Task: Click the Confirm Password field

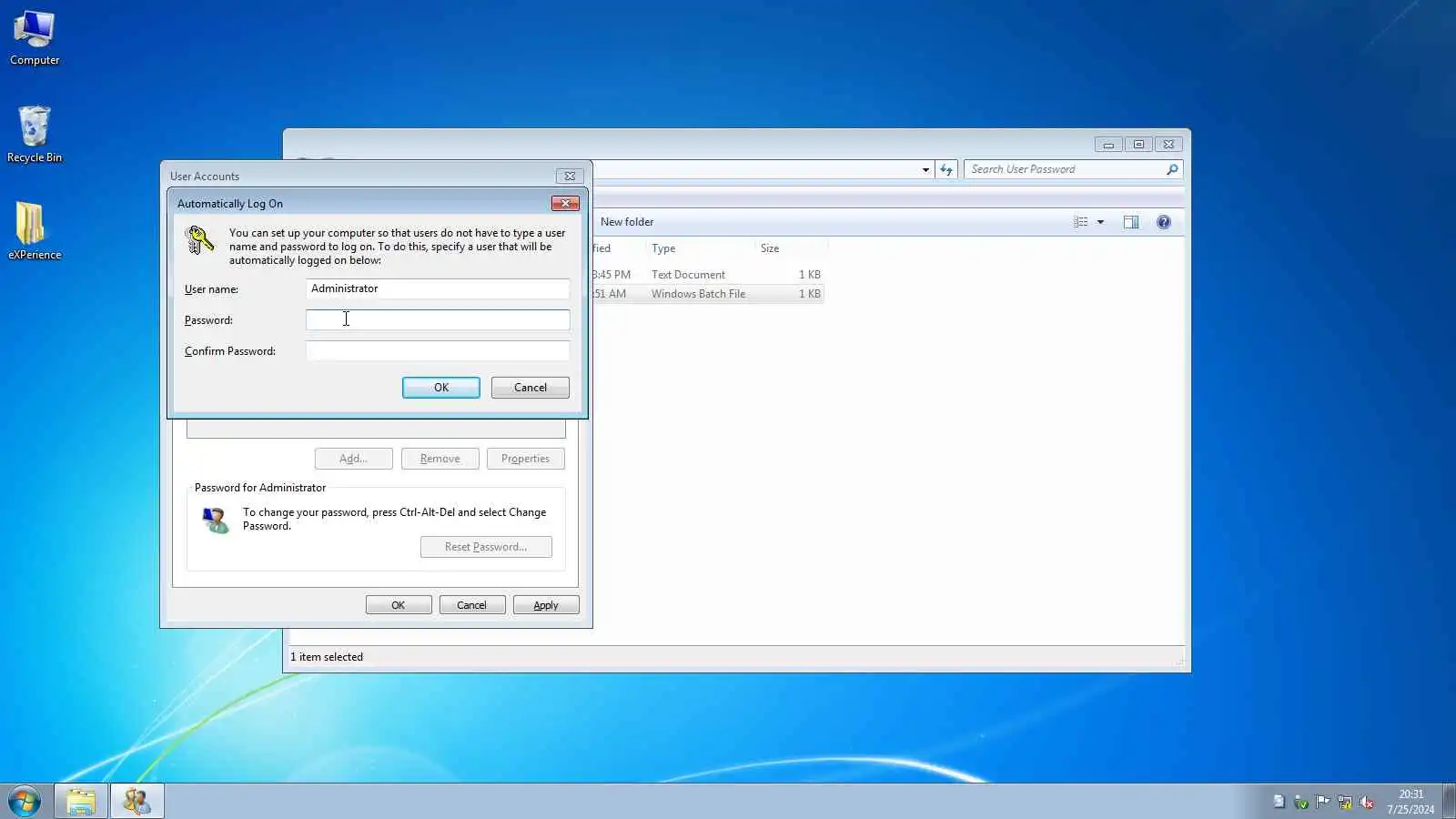Action: coord(438,350)
